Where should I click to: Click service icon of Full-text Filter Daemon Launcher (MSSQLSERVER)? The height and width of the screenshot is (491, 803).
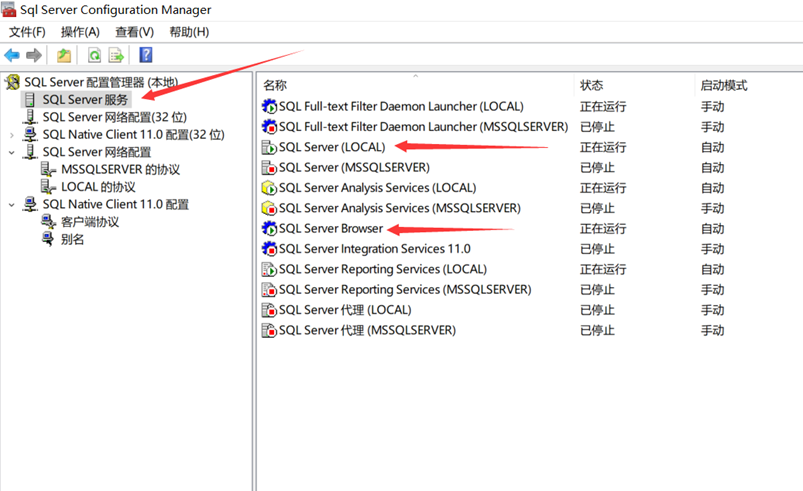(x=269, y=126)
